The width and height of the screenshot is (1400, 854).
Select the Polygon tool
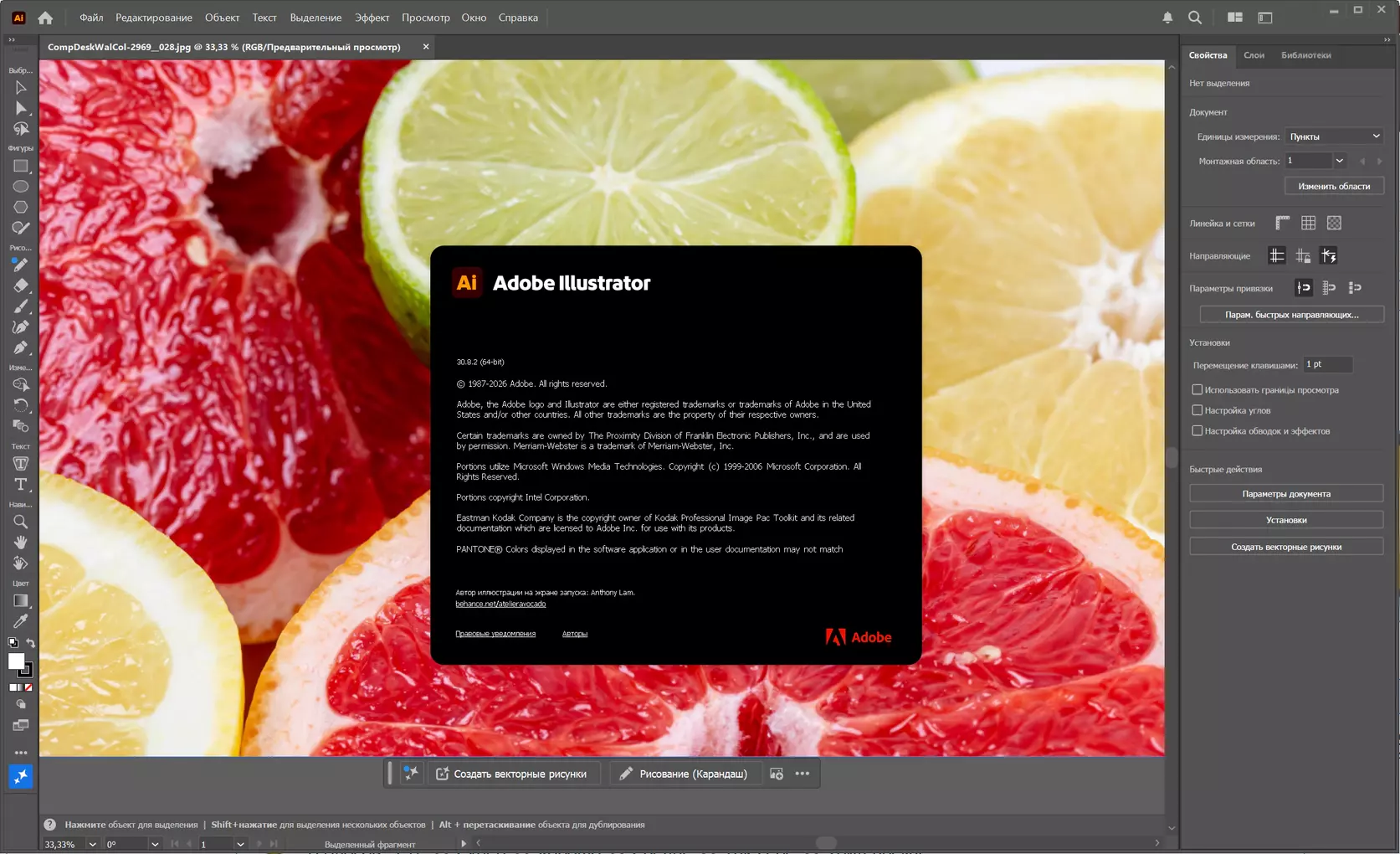tap(21, 207)
